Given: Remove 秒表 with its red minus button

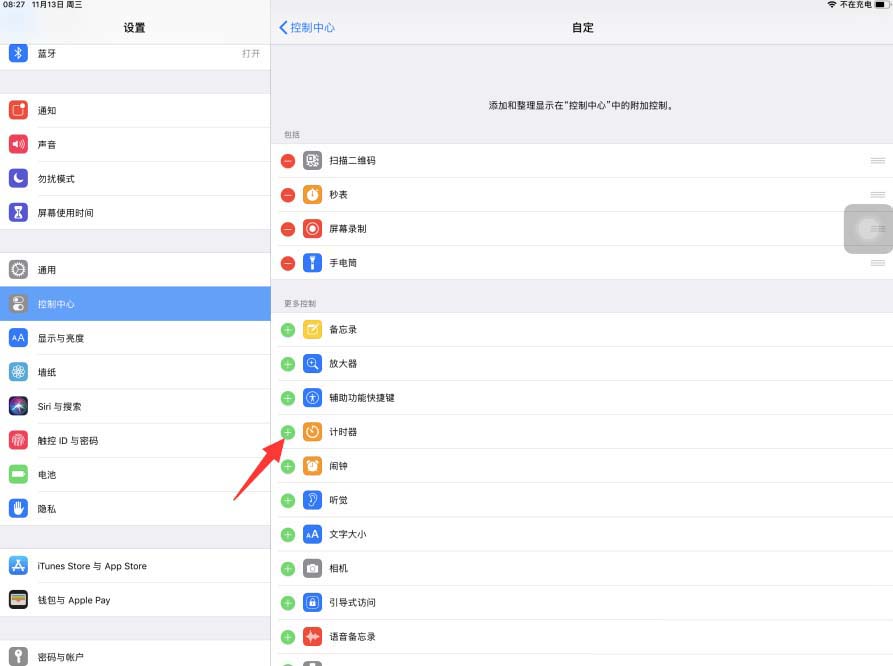Looking at the screenshot, I should coord(288,195).
